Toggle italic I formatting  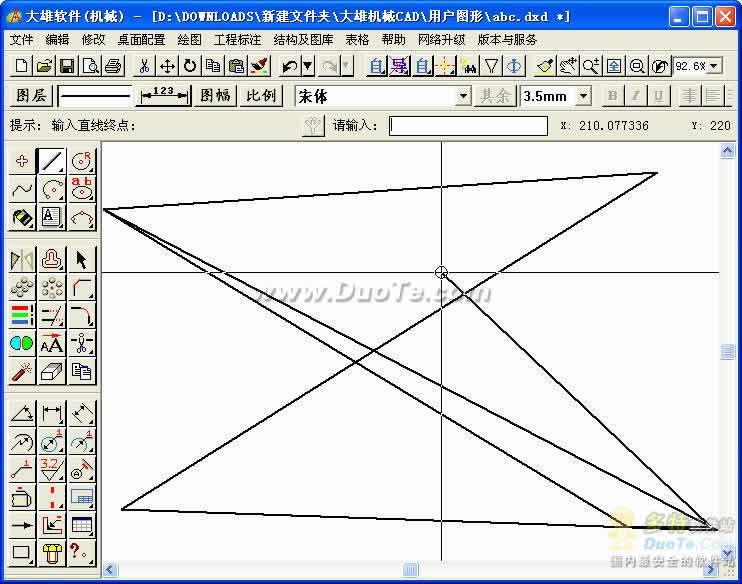[636, 96]
